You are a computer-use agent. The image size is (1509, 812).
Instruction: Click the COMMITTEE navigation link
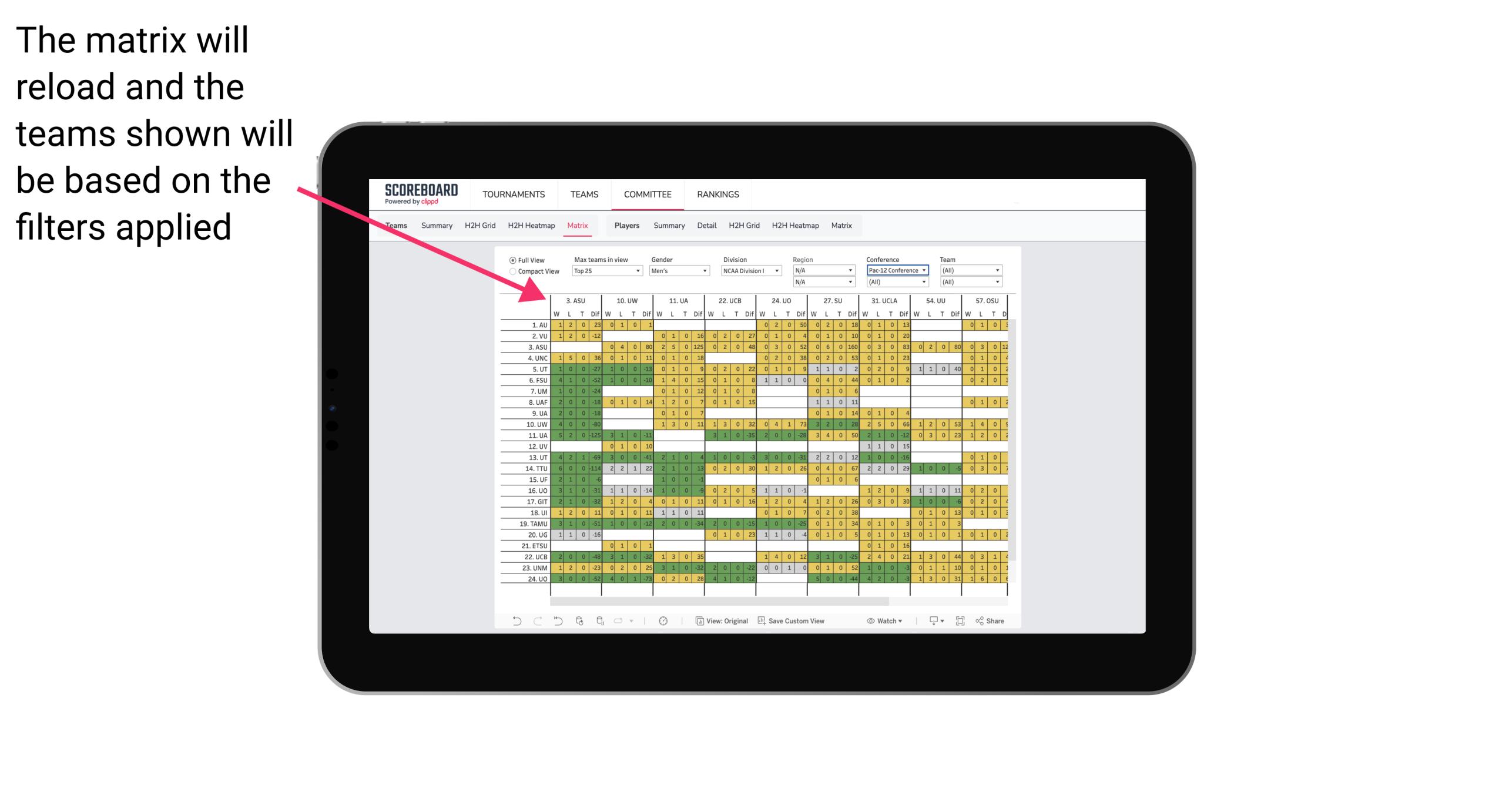[x=646, y=193]
